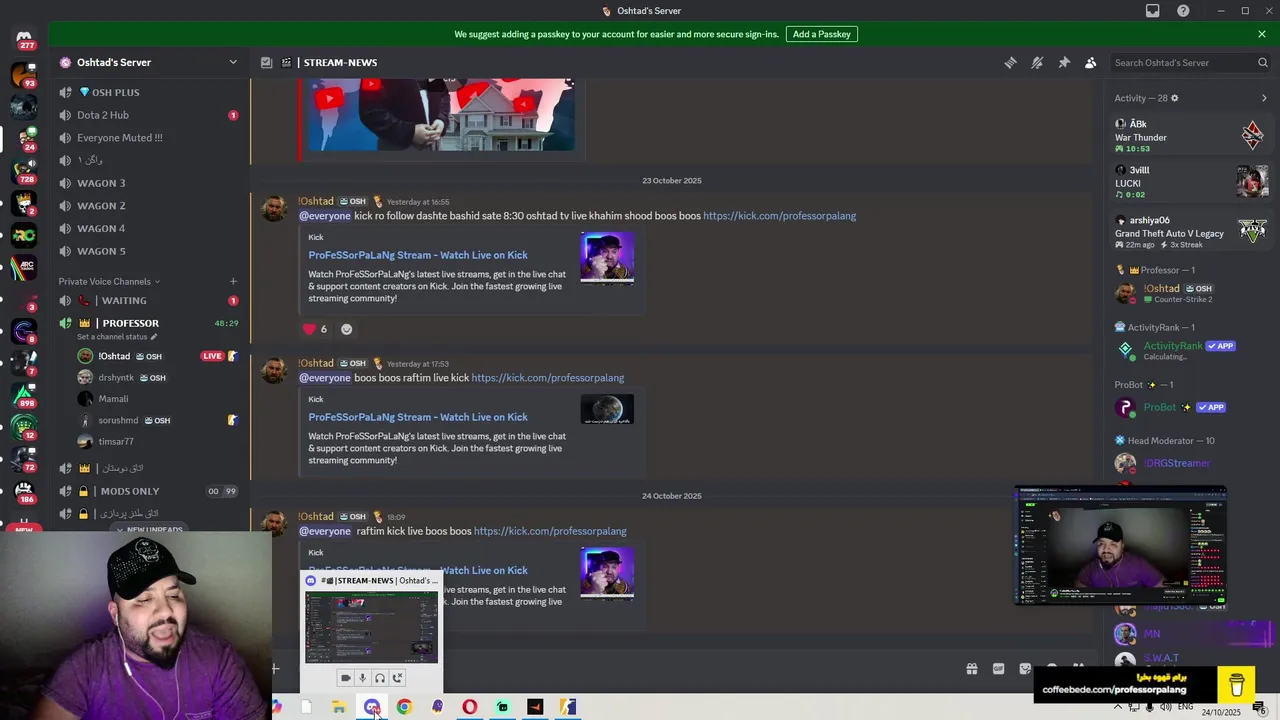The height and width of the screenshot is (720, 1280).
Task: Open Windows notification center icon
Action: point(1259,708)
